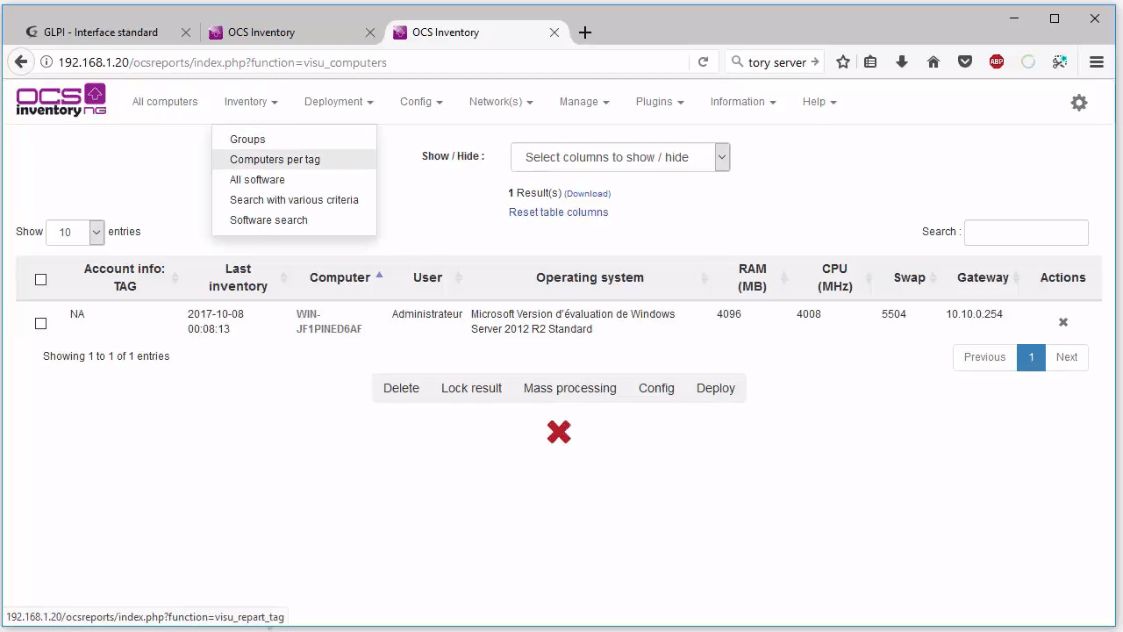The image size is (1123, 632).
Task: Click the colorful extension icon
Action: click(x=1059, y=62)
